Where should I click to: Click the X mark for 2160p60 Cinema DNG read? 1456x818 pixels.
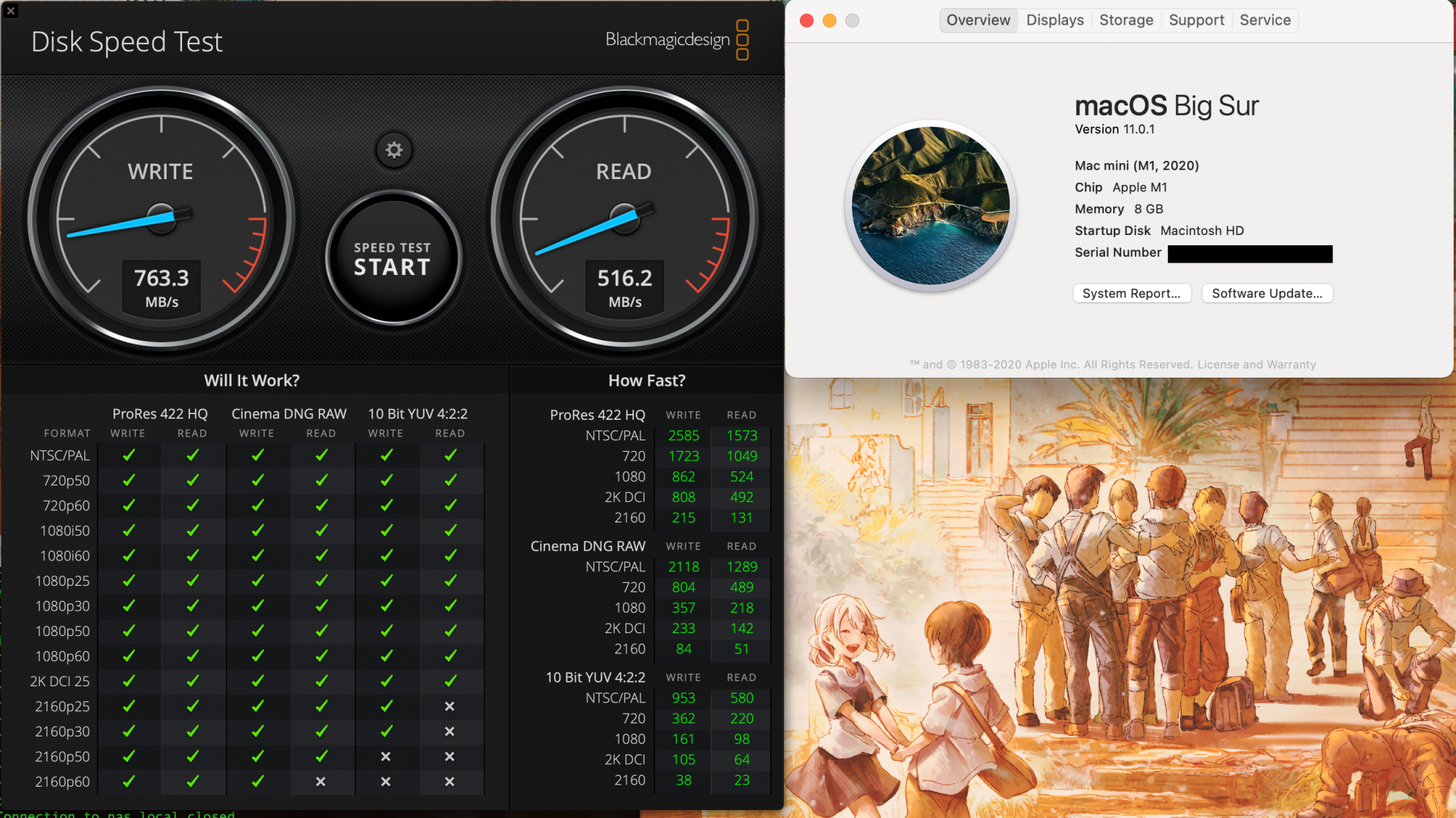point(321,782)
